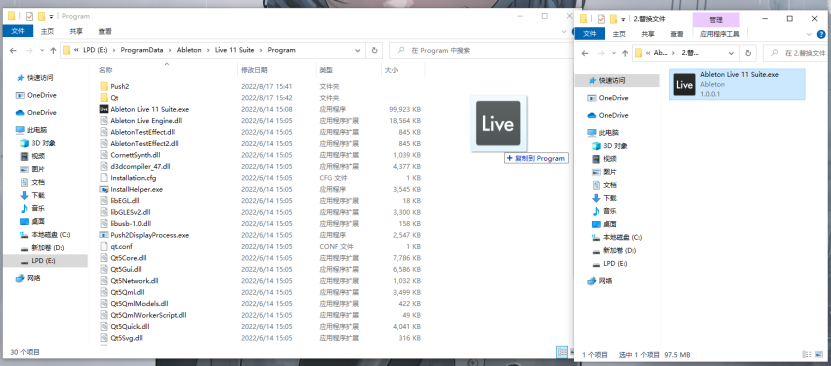Go up one level in Program window
Viewport: 831px width, 366px height.
tap(53, 51)
